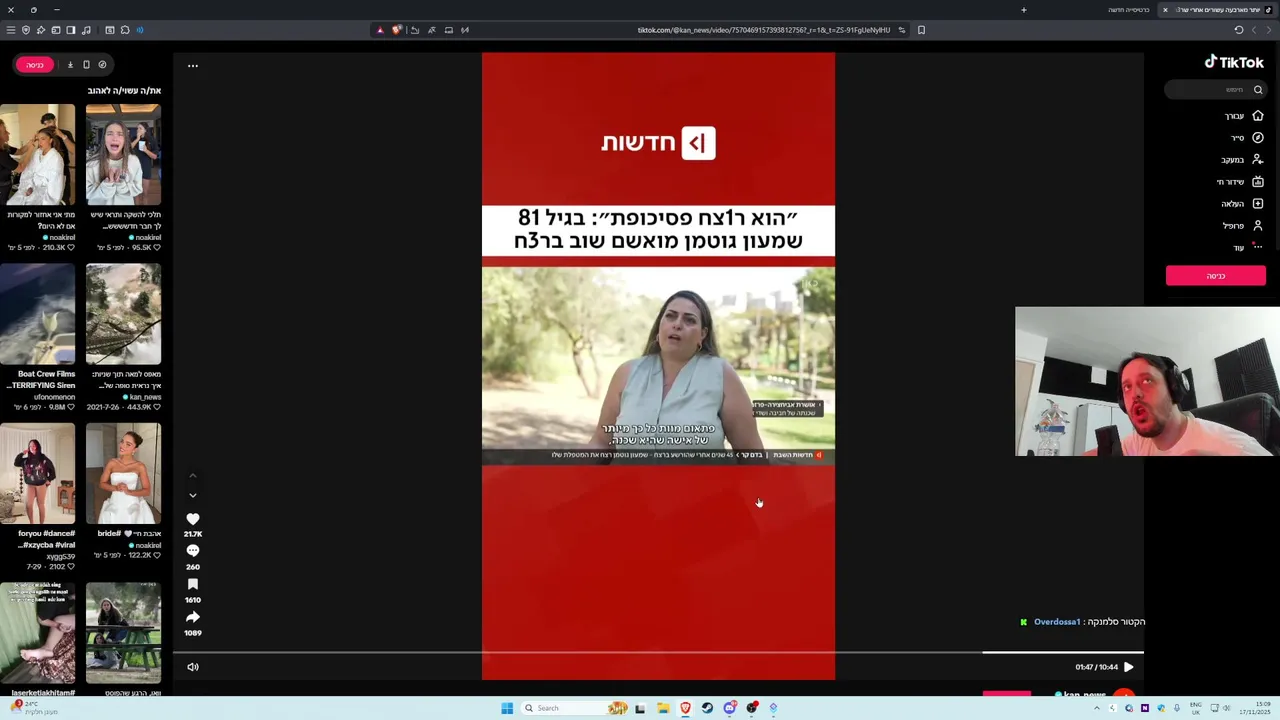The width and height of the screenshot is (1280, 720).
Task: Click the small 'כניסה' login pill at top-left
Action: [35, 65]
